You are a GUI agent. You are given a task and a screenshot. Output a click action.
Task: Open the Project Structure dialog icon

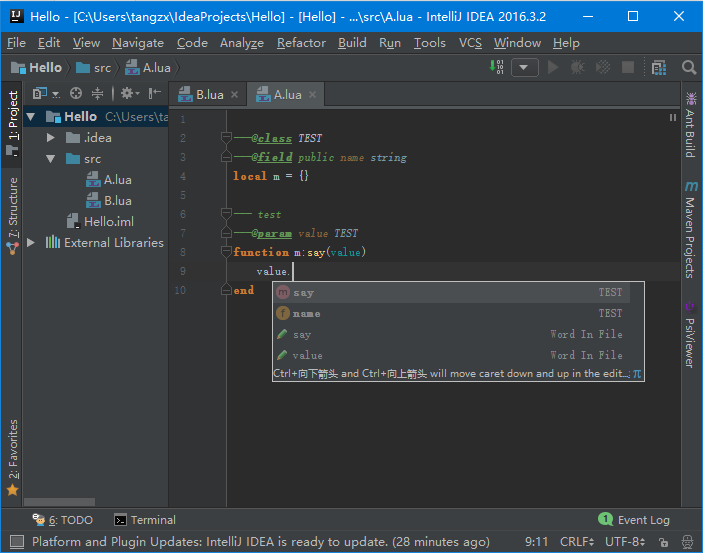click(x=658, y=67)
